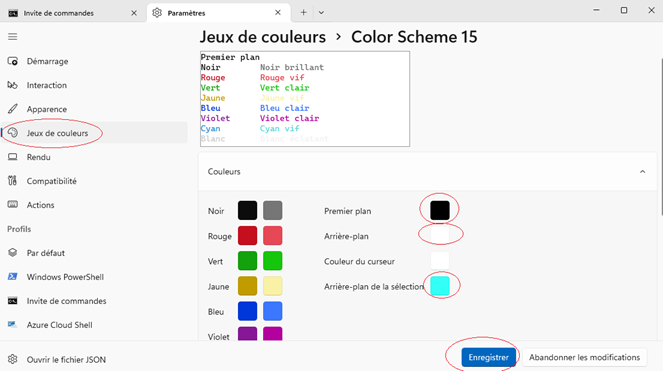Image resolution: width=663 pixels, height=371 pixels.
Task: Pick the Premier plan black color swatch
Action: pyautogui.click(x=440, y=211)
